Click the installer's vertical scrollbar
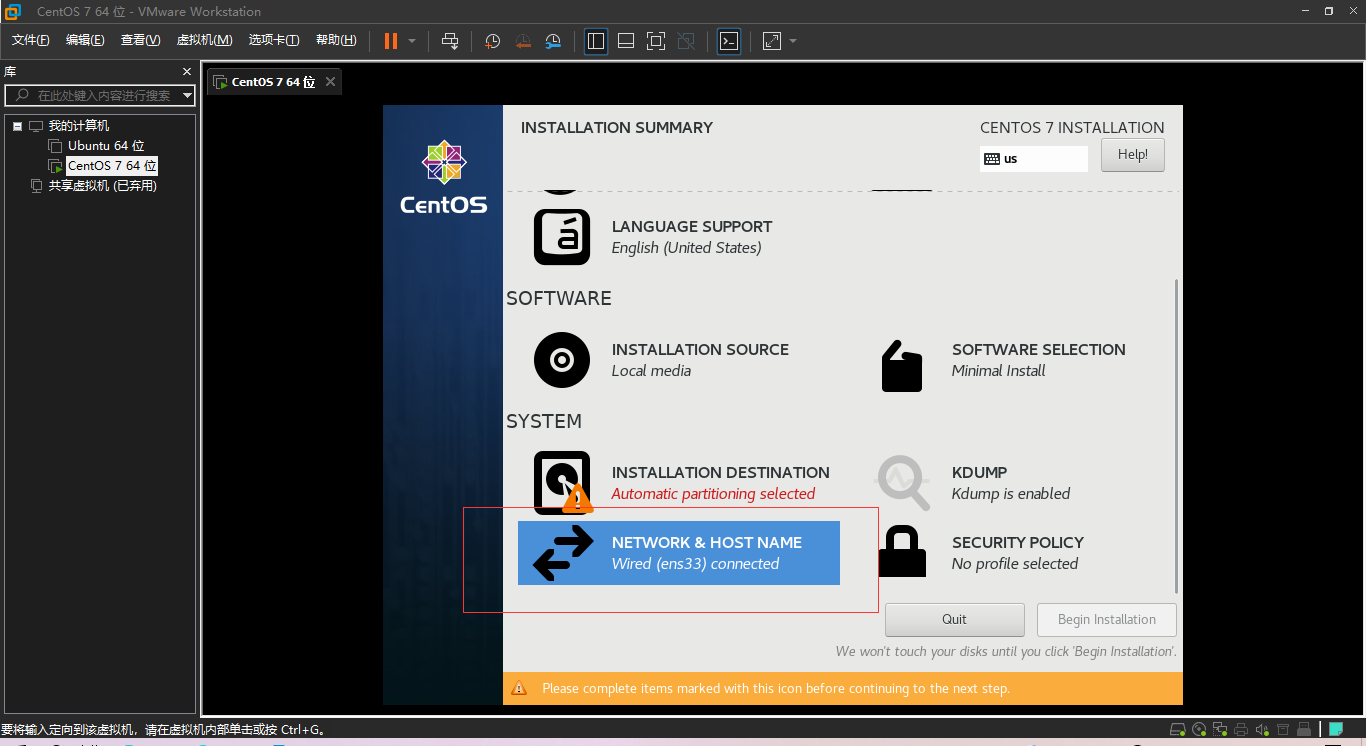 click(1176, 436)
